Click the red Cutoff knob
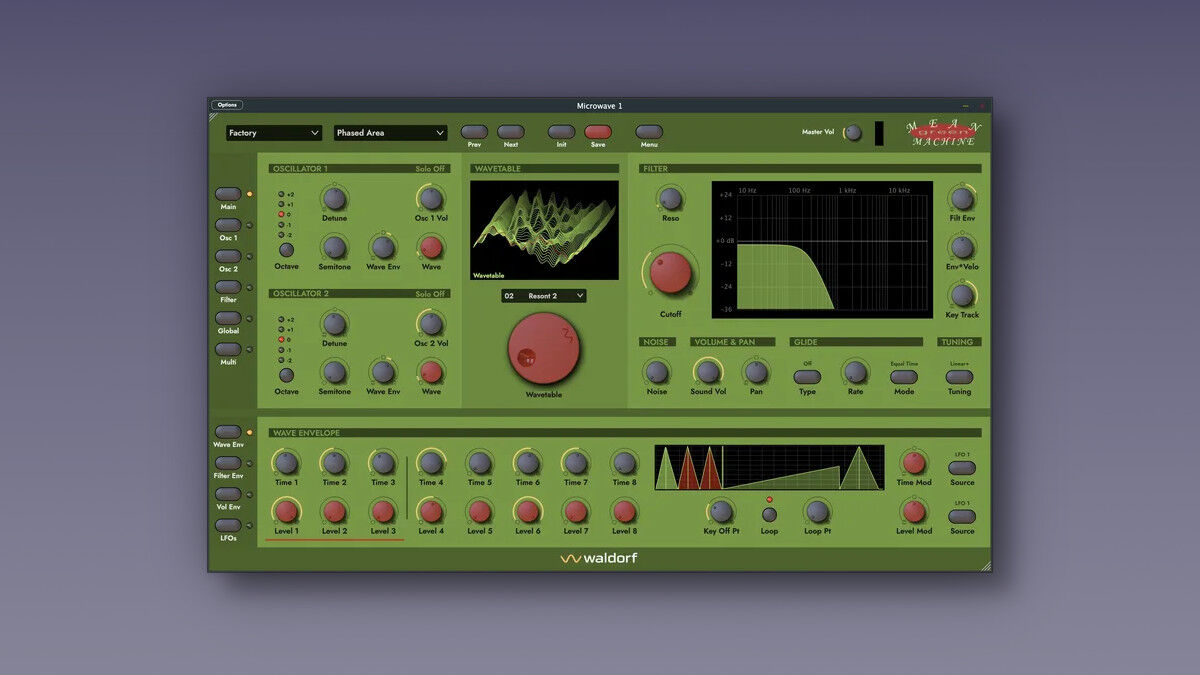 click(x=670, y=272)
